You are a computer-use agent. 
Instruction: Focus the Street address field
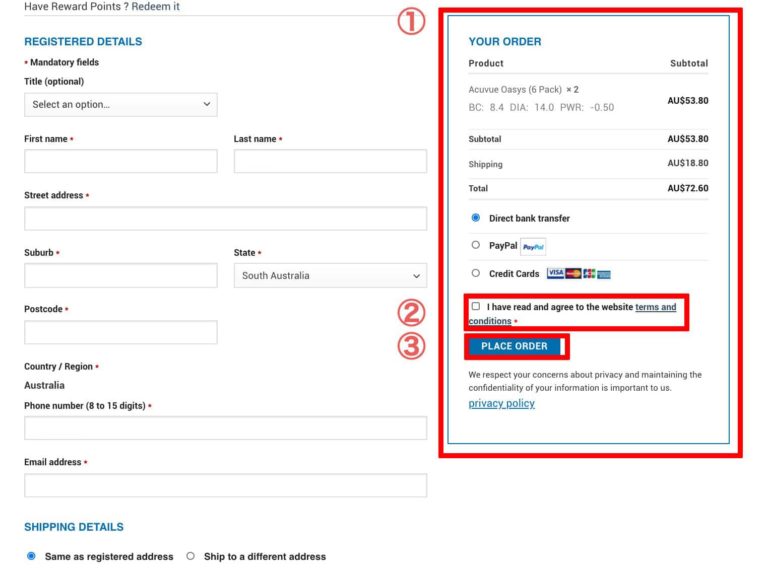click(x=225, y=218)
